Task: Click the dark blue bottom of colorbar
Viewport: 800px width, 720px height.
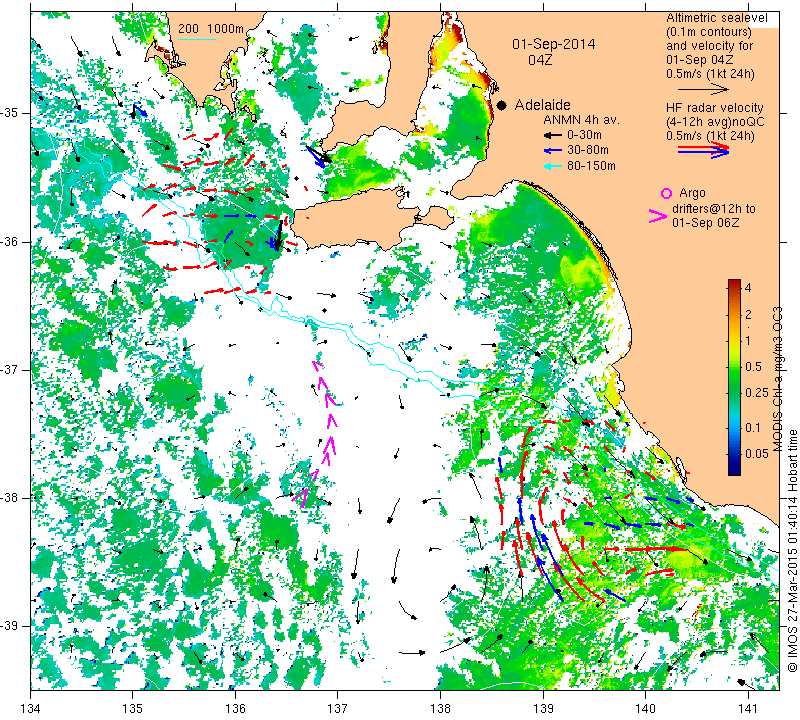Action: [x=734, y=470]
